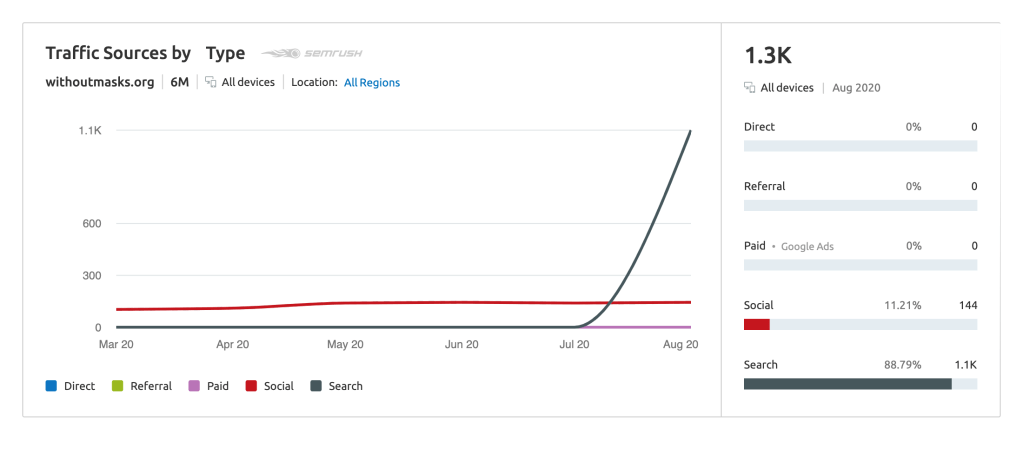Click the Aug 20 point on the x-axis

[x=680, y=344]
